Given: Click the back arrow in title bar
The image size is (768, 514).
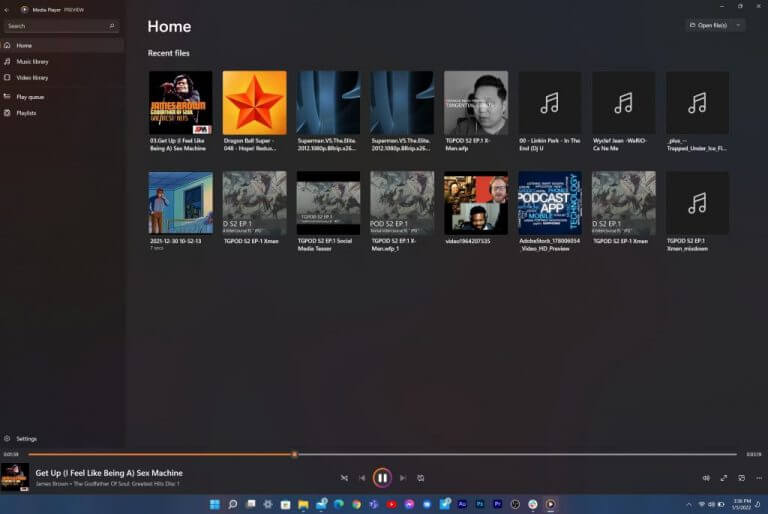Looking at the screenshot, I should tap(7, 10).
